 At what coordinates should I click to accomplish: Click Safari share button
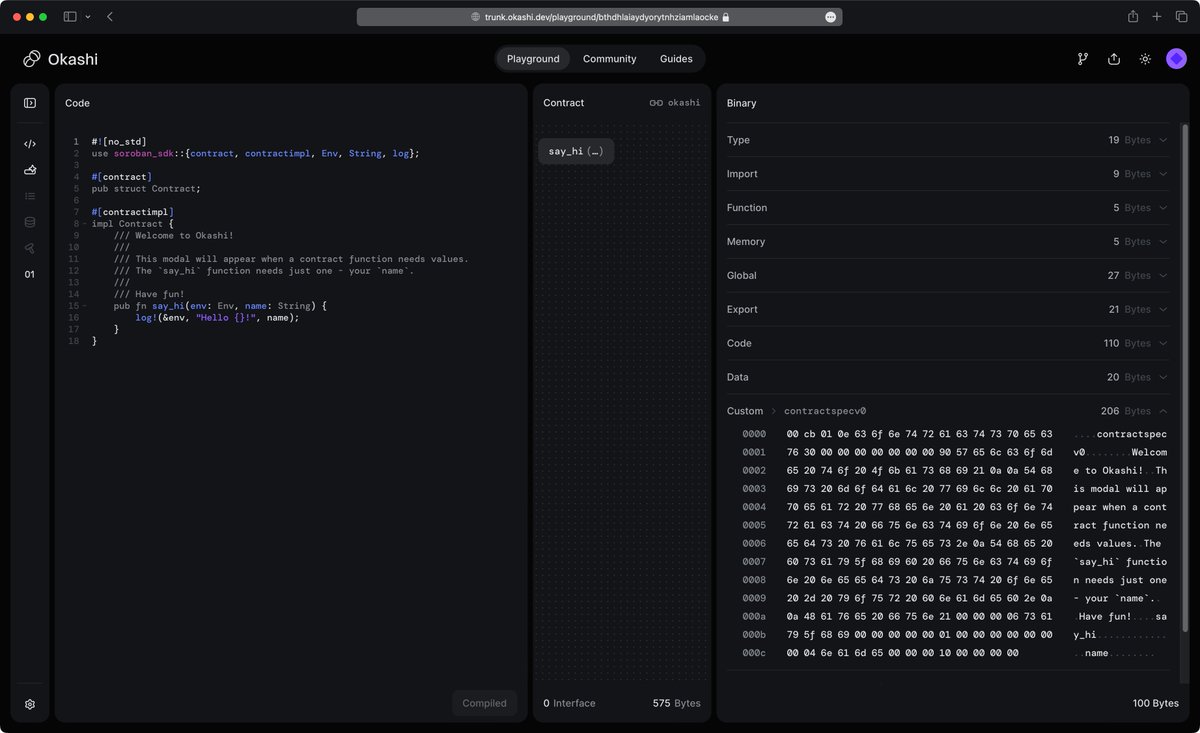pyautogui.click(x=1133, y=17)
